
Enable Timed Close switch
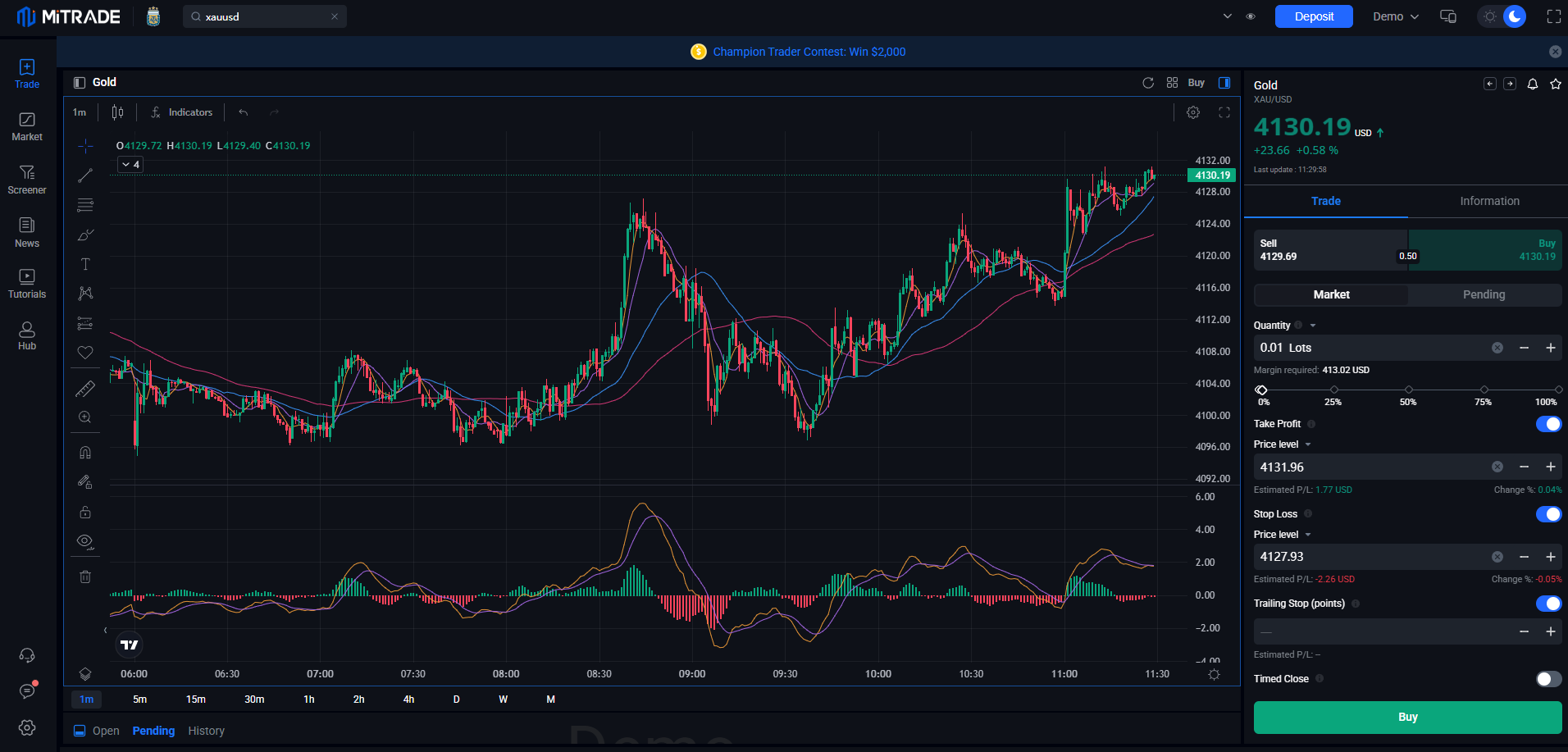coord(1548,679)
